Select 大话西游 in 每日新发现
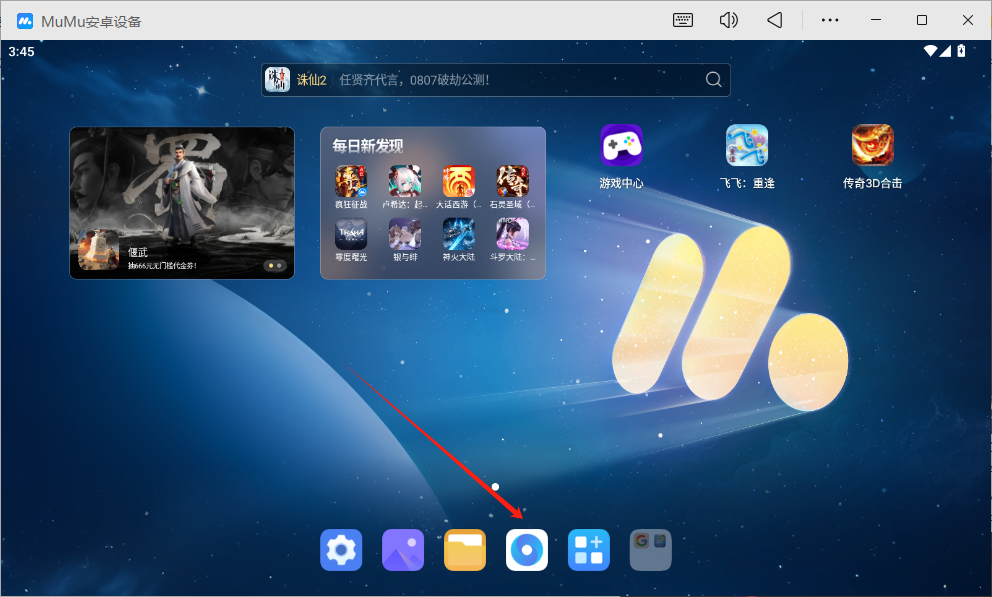The image size is (992, 597). [459, 182]
